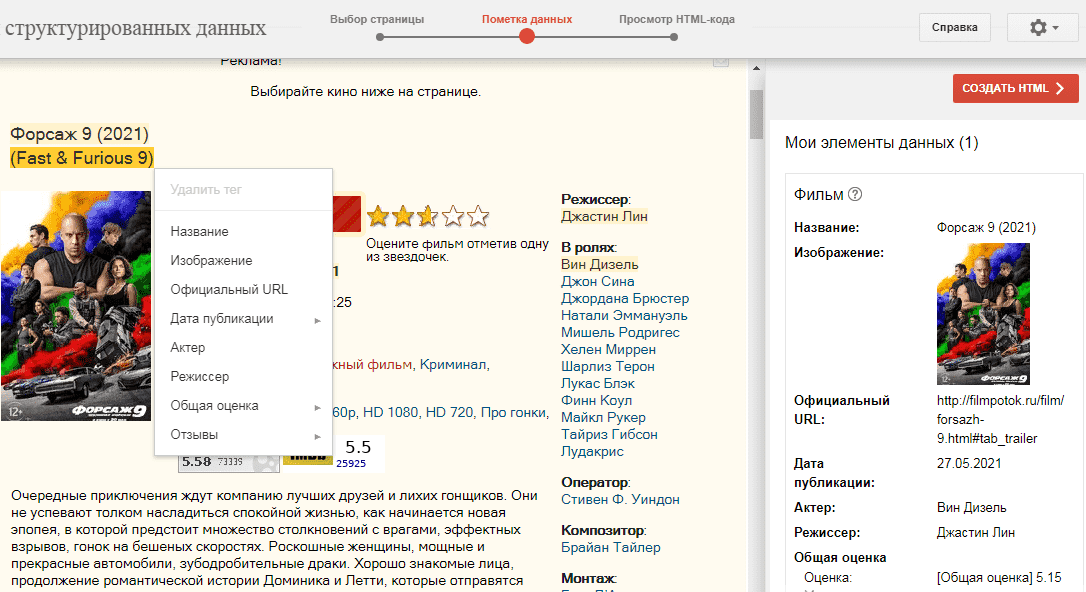Open the Лудакрис actor link
Image resolution: width=1086 pixels, height=592 pixels.
tap(592, 451)
